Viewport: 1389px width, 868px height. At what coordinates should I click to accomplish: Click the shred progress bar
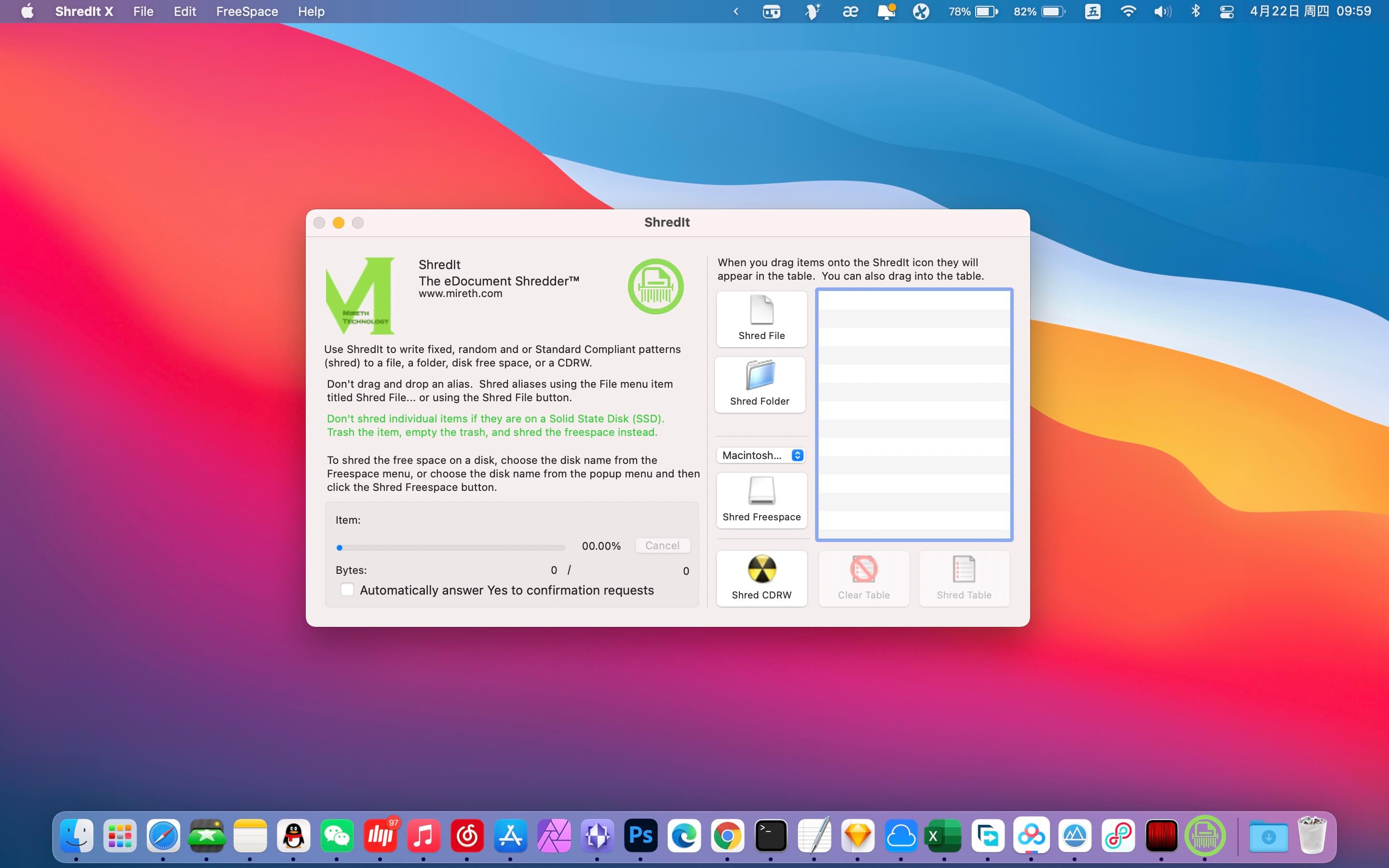pos(450,548)
